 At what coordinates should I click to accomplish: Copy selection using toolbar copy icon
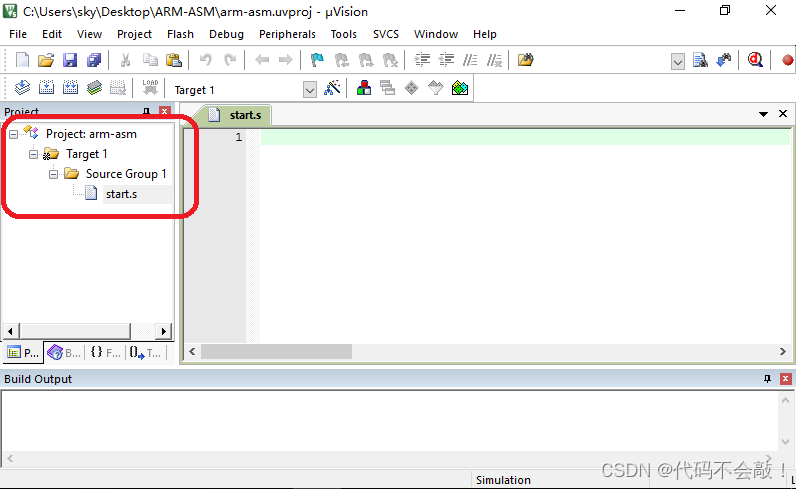(x=149, y=60)
